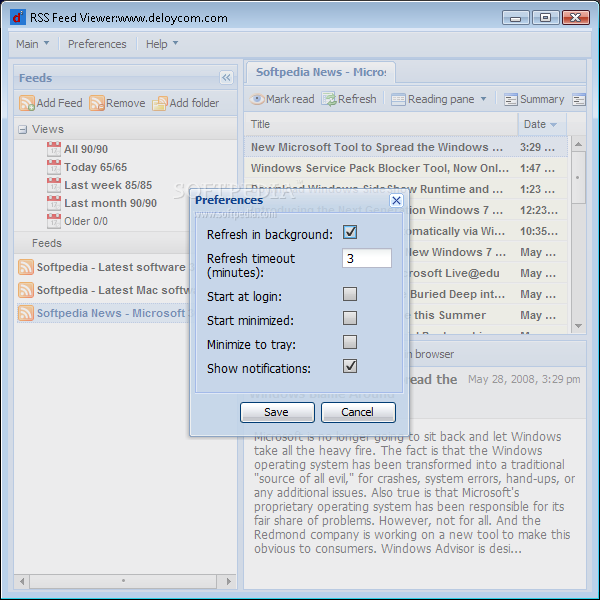Enable Minimize to tray checkbox

coord(350,342)
